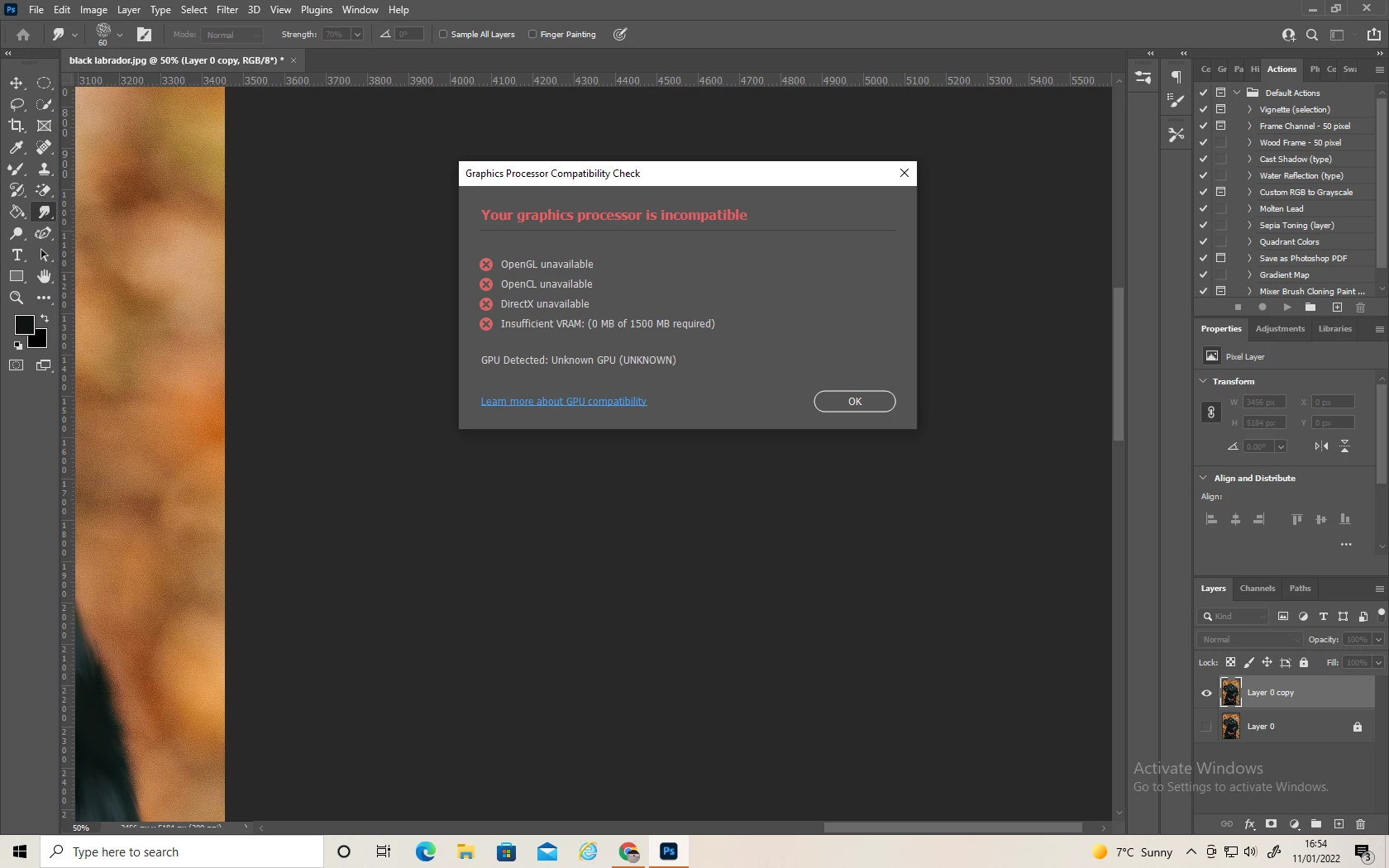Viewport: 1389px width, 868px height.
Task: Open the Filter menu
Action: click(x=227, y=10)
